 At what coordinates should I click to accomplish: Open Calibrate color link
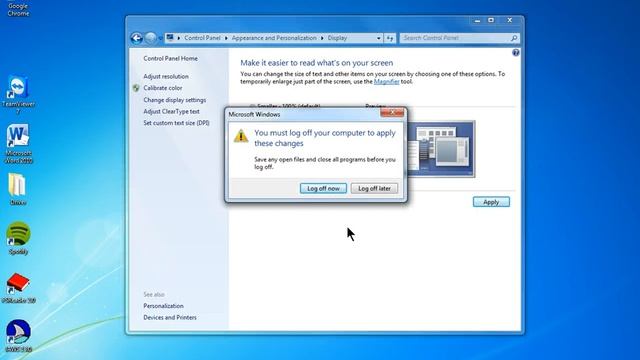[162, 88]
